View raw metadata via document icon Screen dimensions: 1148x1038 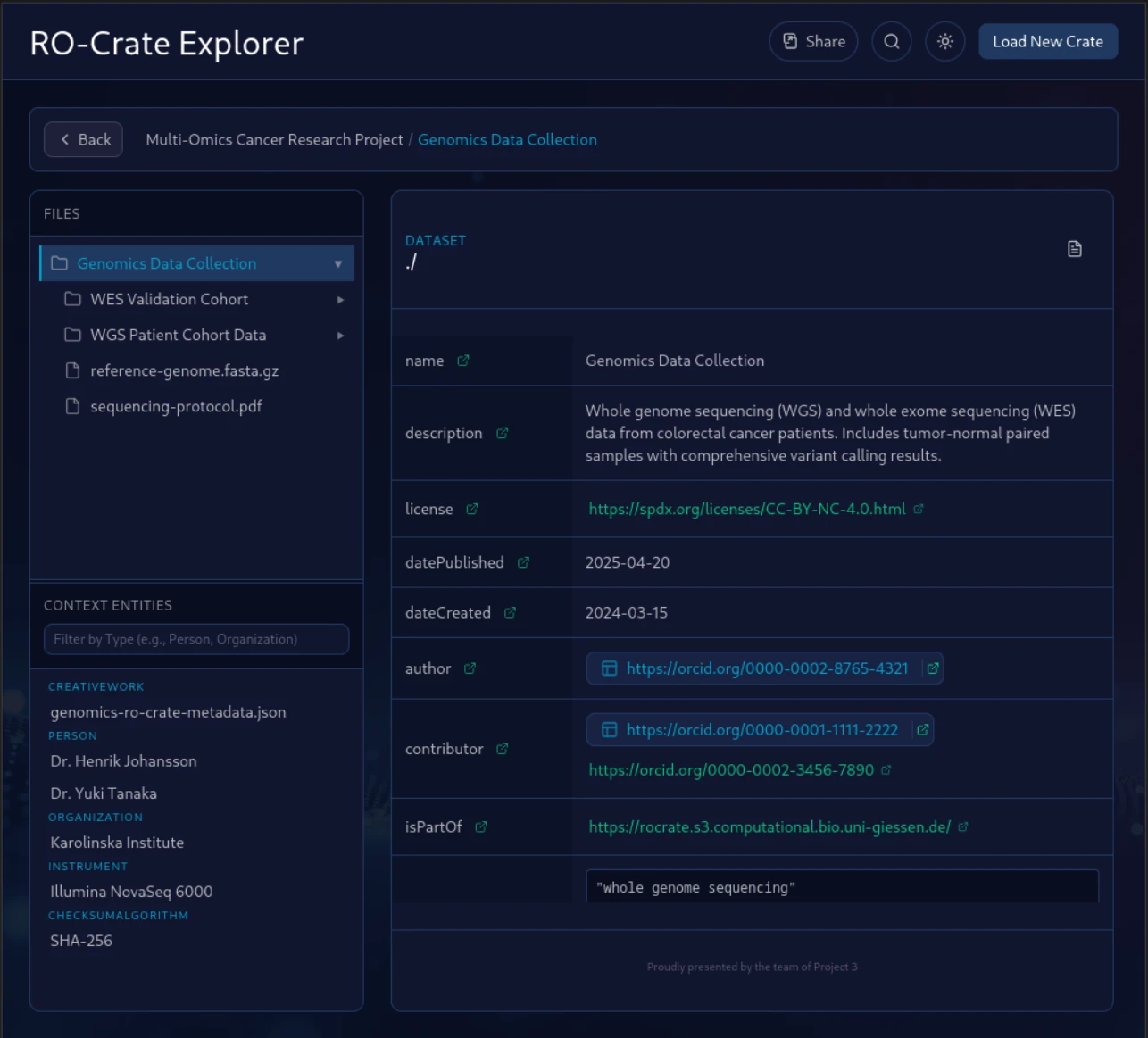pos(1074,249)
